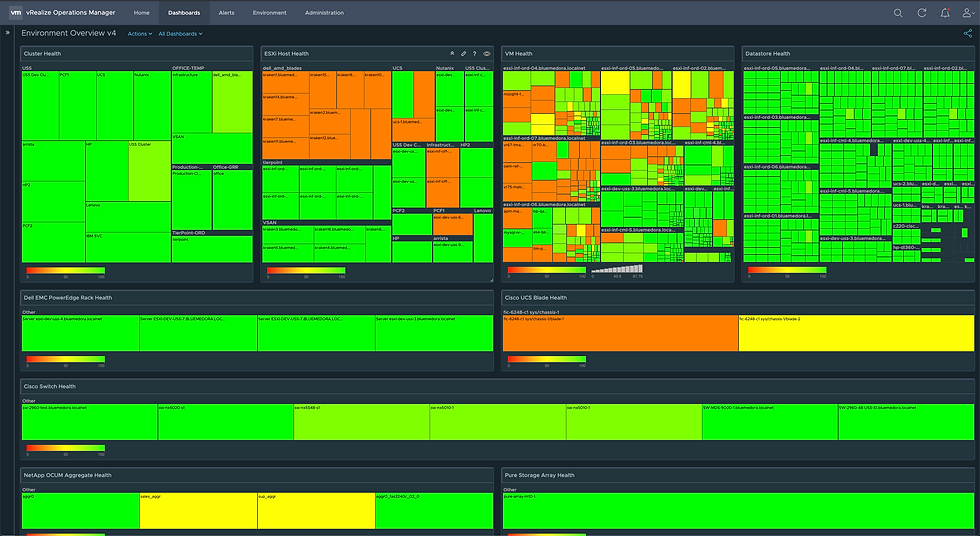The width and height of the screenshot is (980, 536).
Task: Select the USS Cluster cell in Cluster Health
Action: [x=149, y=171]
